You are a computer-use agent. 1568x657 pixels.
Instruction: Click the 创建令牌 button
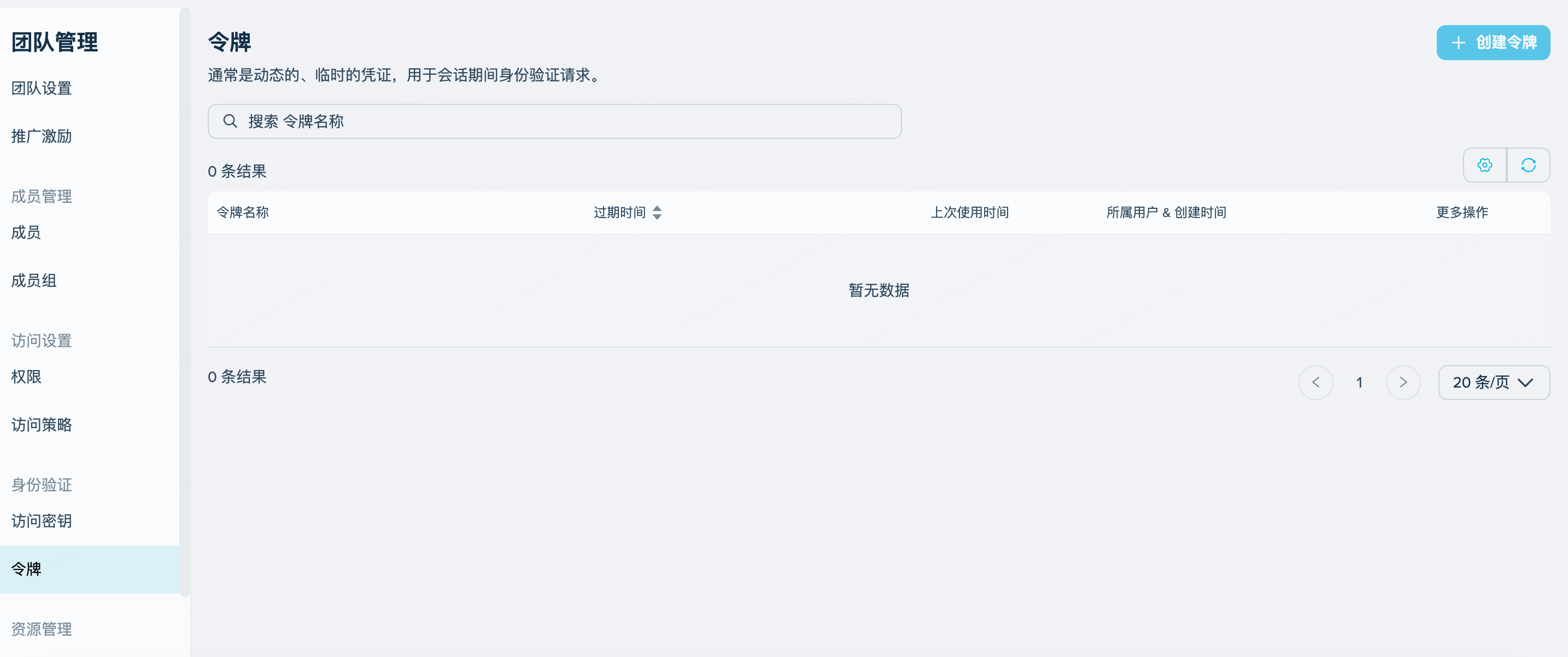pyautogui.click(x=1493, y=43)
